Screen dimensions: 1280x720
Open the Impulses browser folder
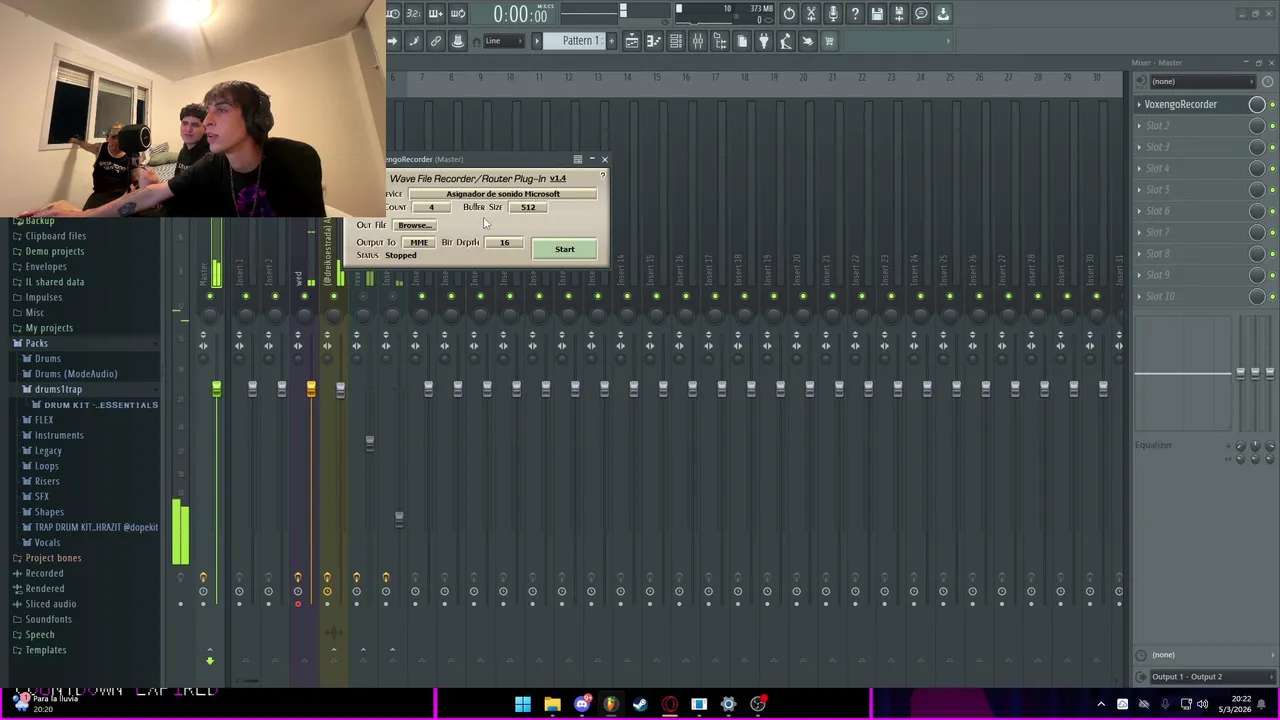pyautogui.click(x=43, y=297)
